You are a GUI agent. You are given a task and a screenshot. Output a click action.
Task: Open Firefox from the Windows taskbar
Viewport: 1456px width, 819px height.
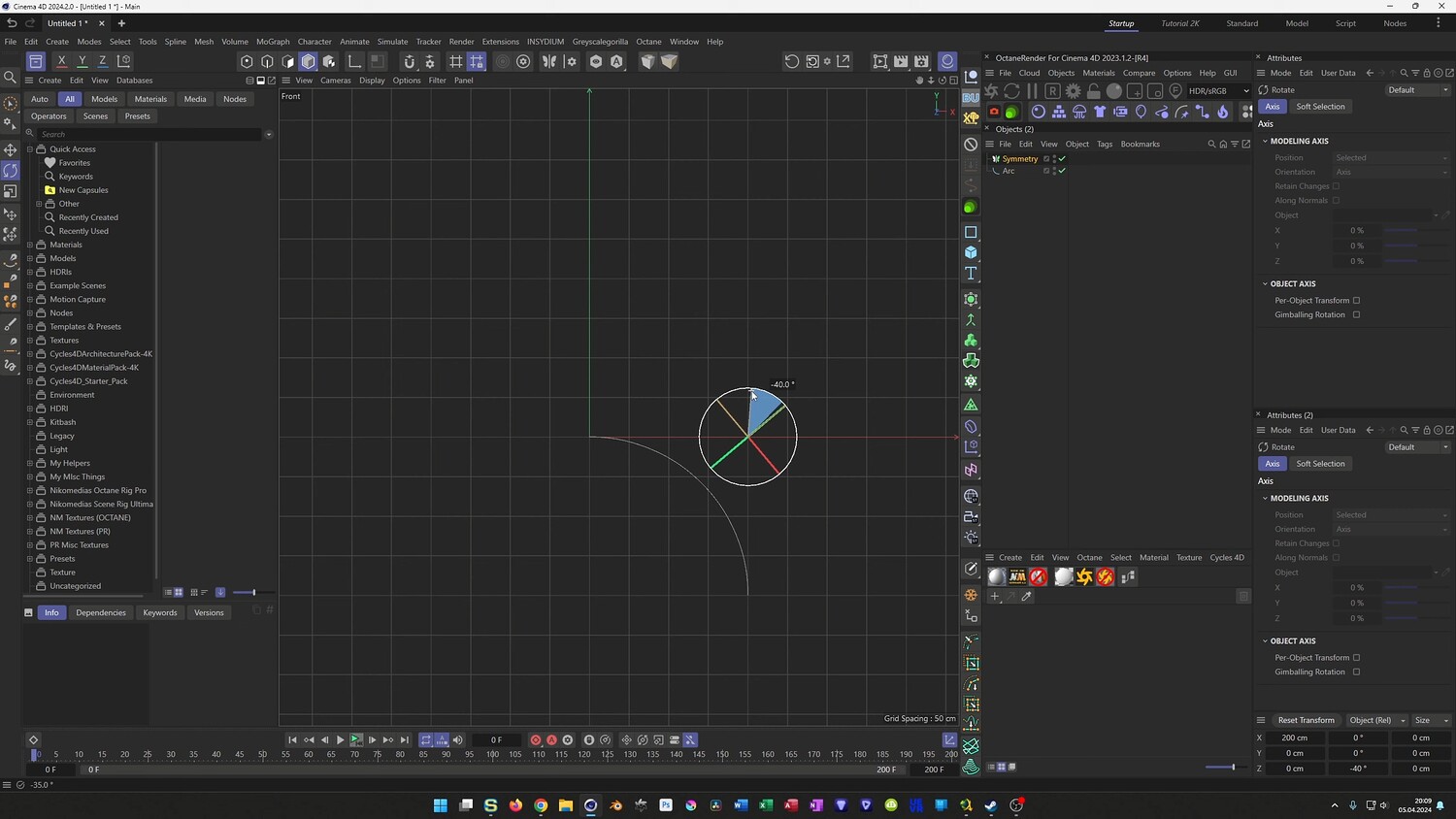point(515,805)
